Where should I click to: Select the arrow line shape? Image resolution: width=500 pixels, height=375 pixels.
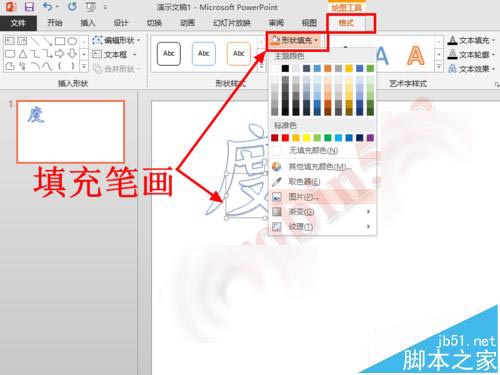point(47,41)
